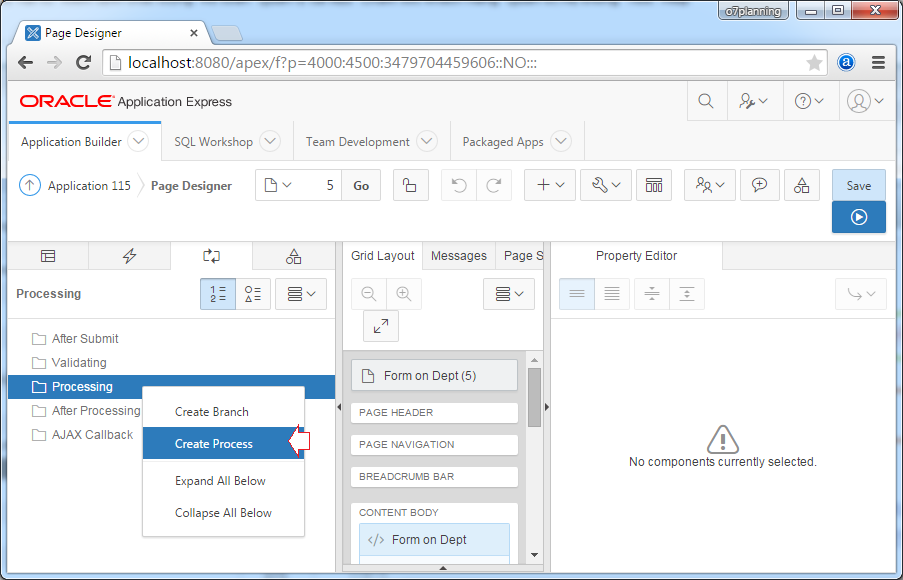Toggle Show Common properties in Property Editor
903x580 pixels.
[576, 294]
